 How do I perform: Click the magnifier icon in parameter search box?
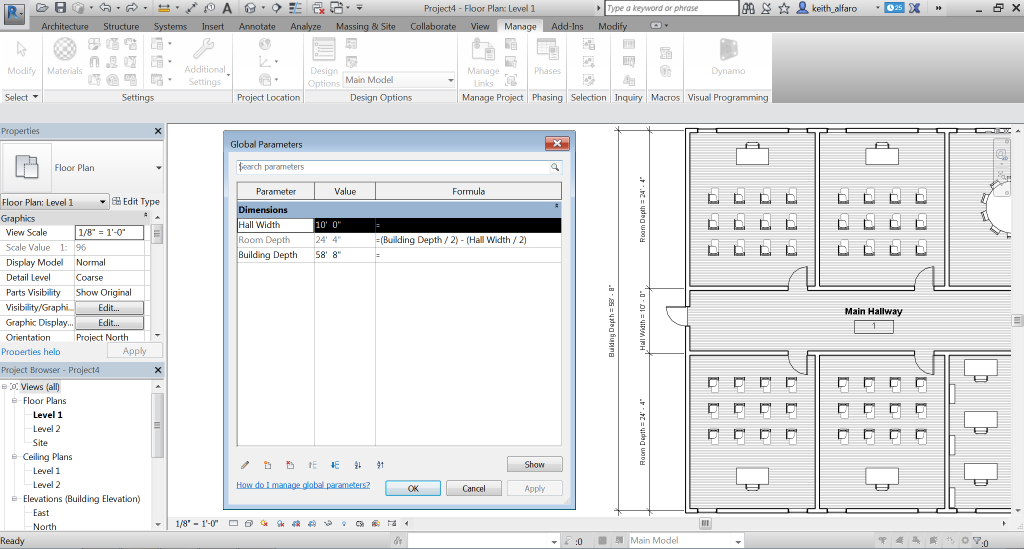pos(554,168)
